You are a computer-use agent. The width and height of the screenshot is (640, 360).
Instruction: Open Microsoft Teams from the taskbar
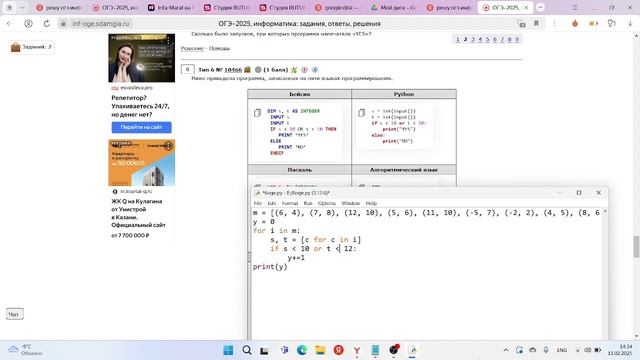(284, 350)
